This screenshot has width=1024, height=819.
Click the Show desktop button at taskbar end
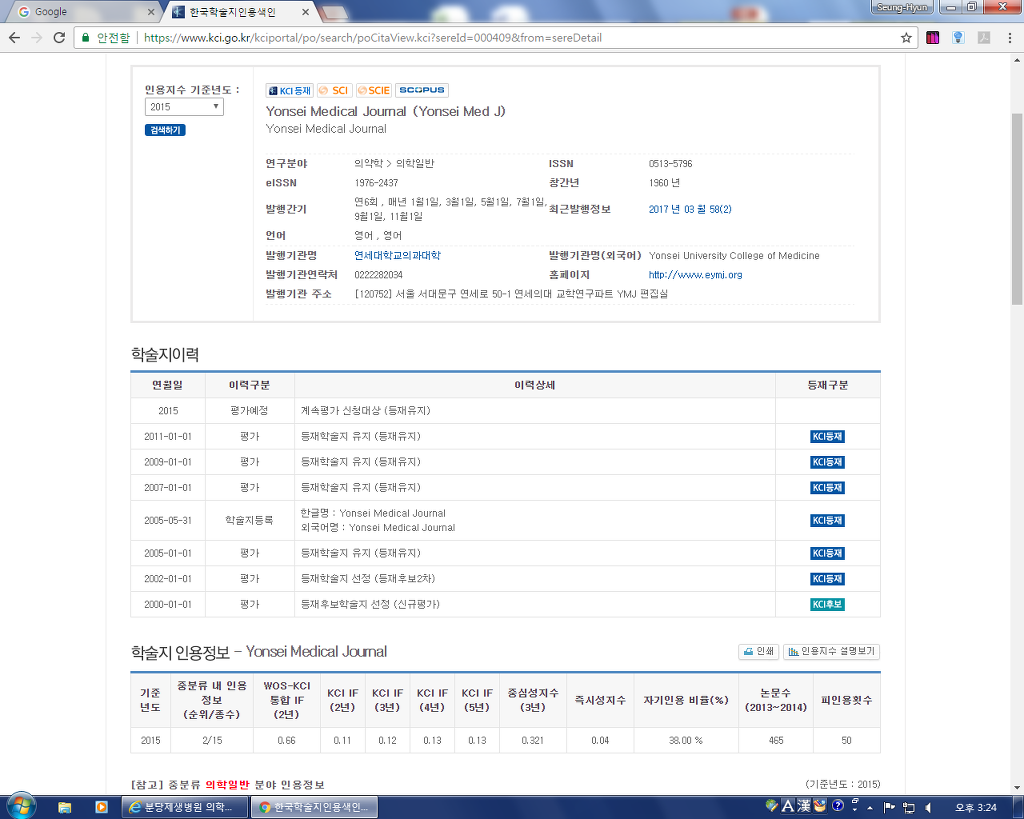(1019, 807)
